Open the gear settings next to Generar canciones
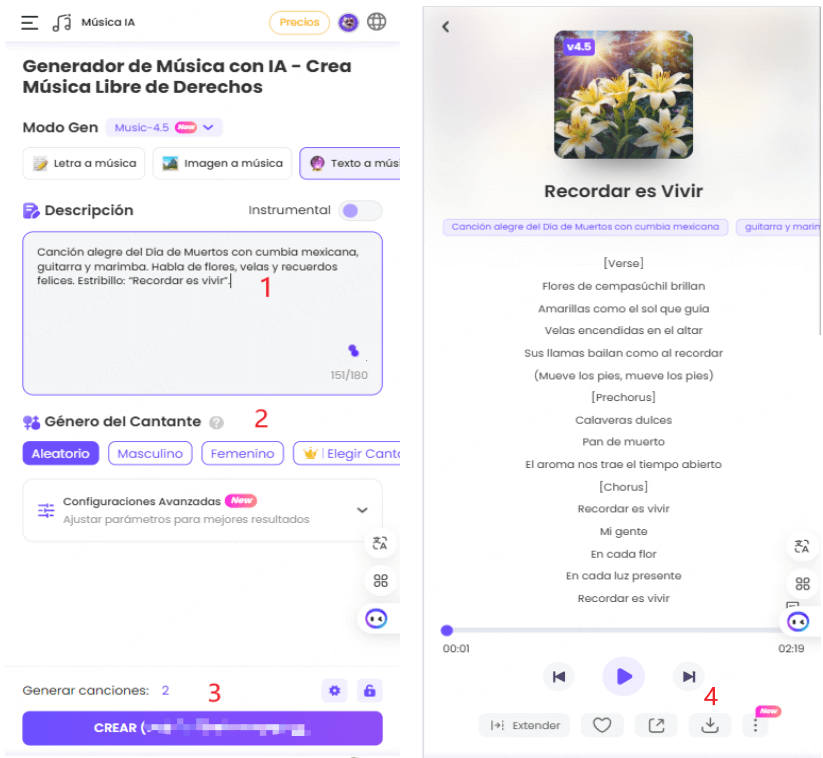The width and height of the screenshot is (823, 758). pyautogui.click(x=335, y=690)
